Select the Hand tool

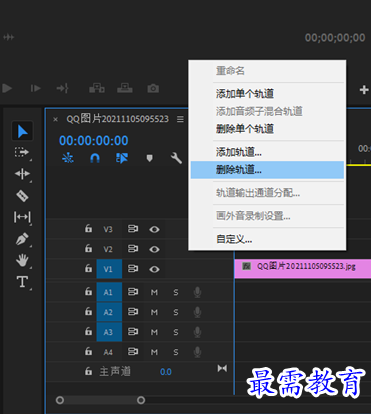coord(22,260)
